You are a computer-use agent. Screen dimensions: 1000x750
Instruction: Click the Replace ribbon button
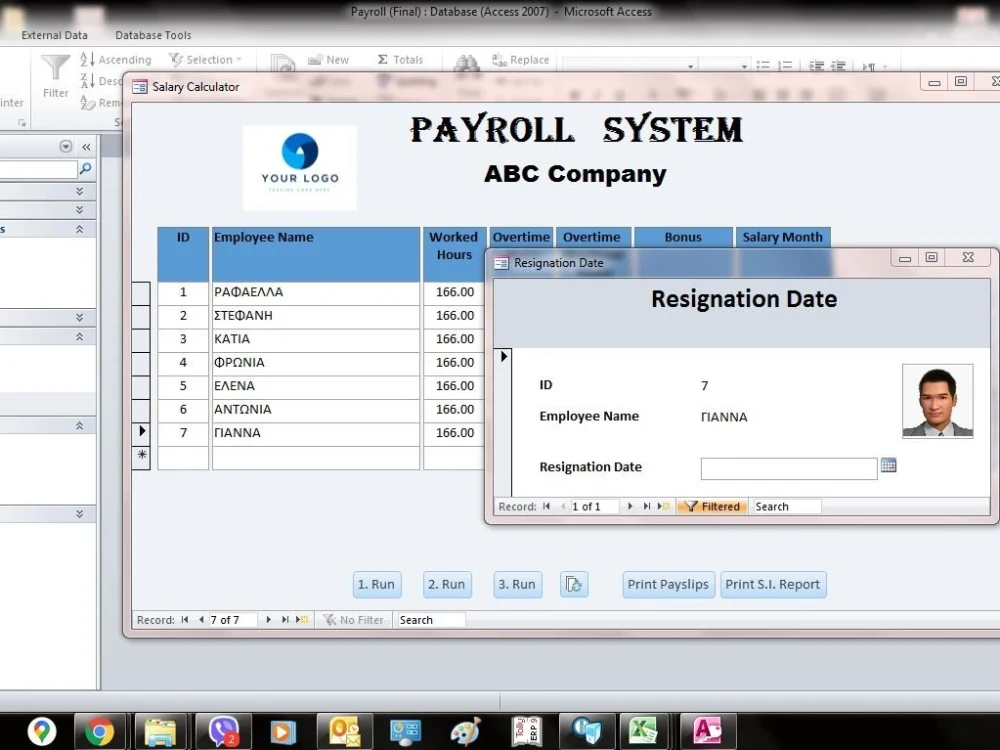[520, 60]
